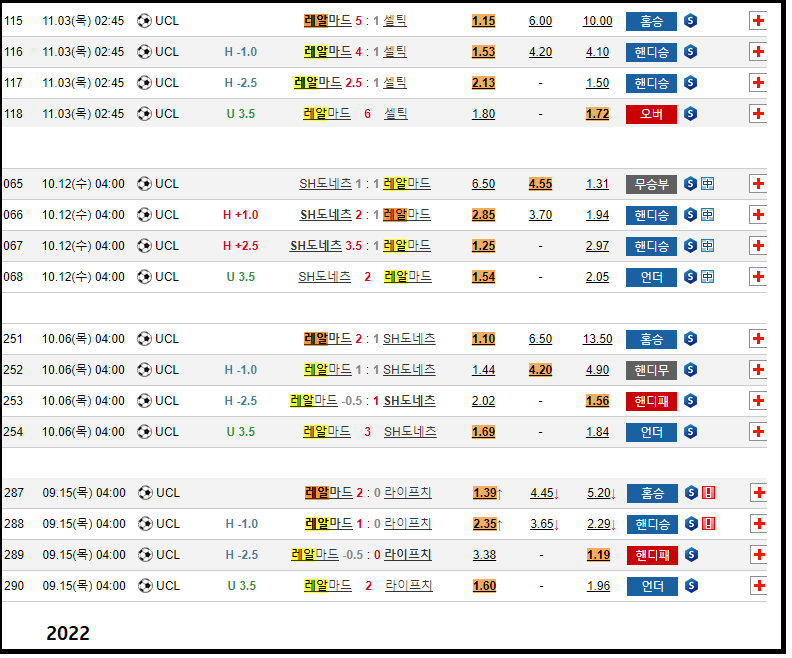Expand row 116 using the red plus button
The width and height of the screenshot is (792, 658).
pos(758,52)
